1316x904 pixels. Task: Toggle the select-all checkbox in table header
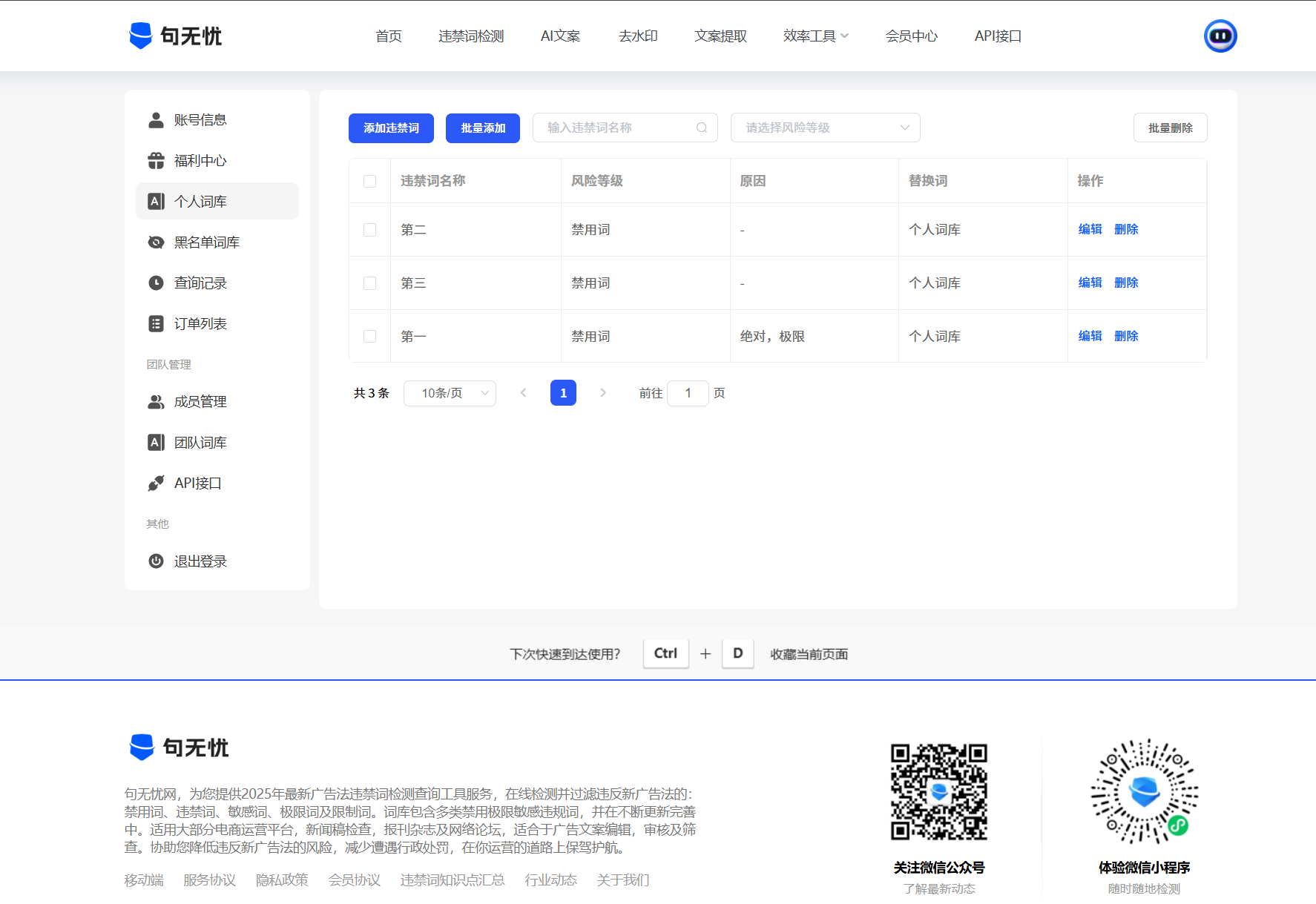tap(369, 181)
